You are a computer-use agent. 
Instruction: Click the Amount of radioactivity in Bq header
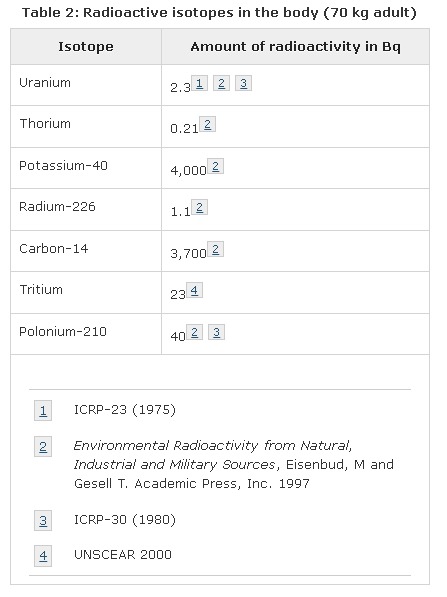[x=295, y=46]
